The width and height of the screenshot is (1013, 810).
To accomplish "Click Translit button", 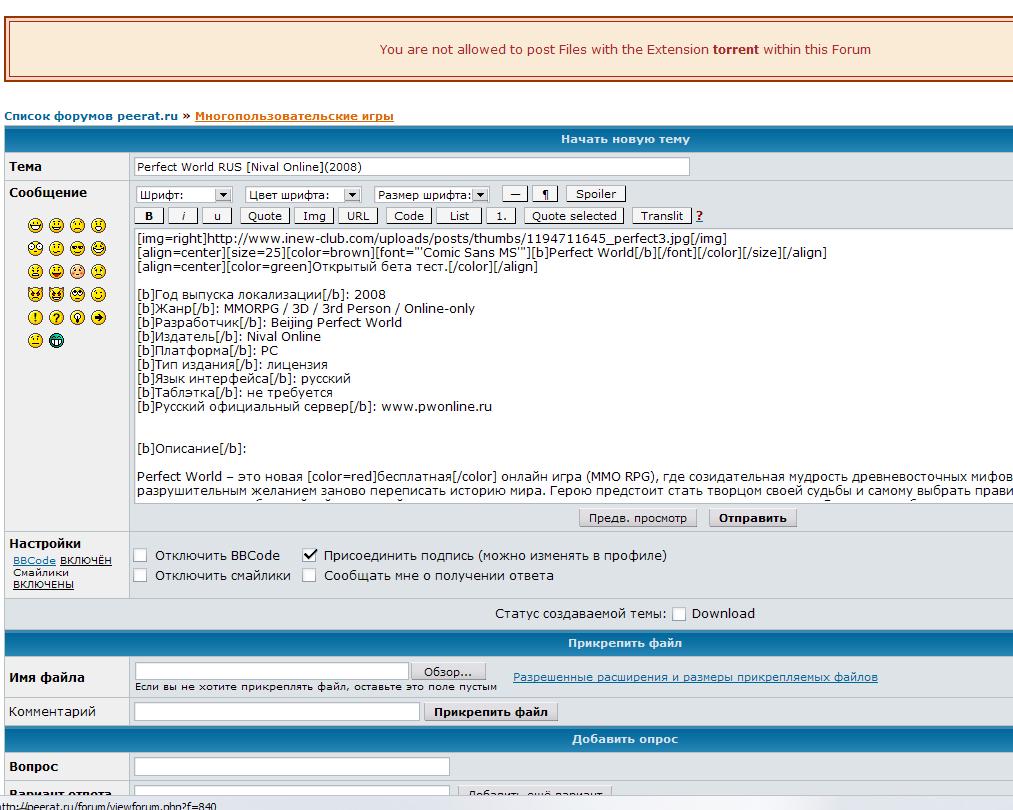I will coord(662,216).
